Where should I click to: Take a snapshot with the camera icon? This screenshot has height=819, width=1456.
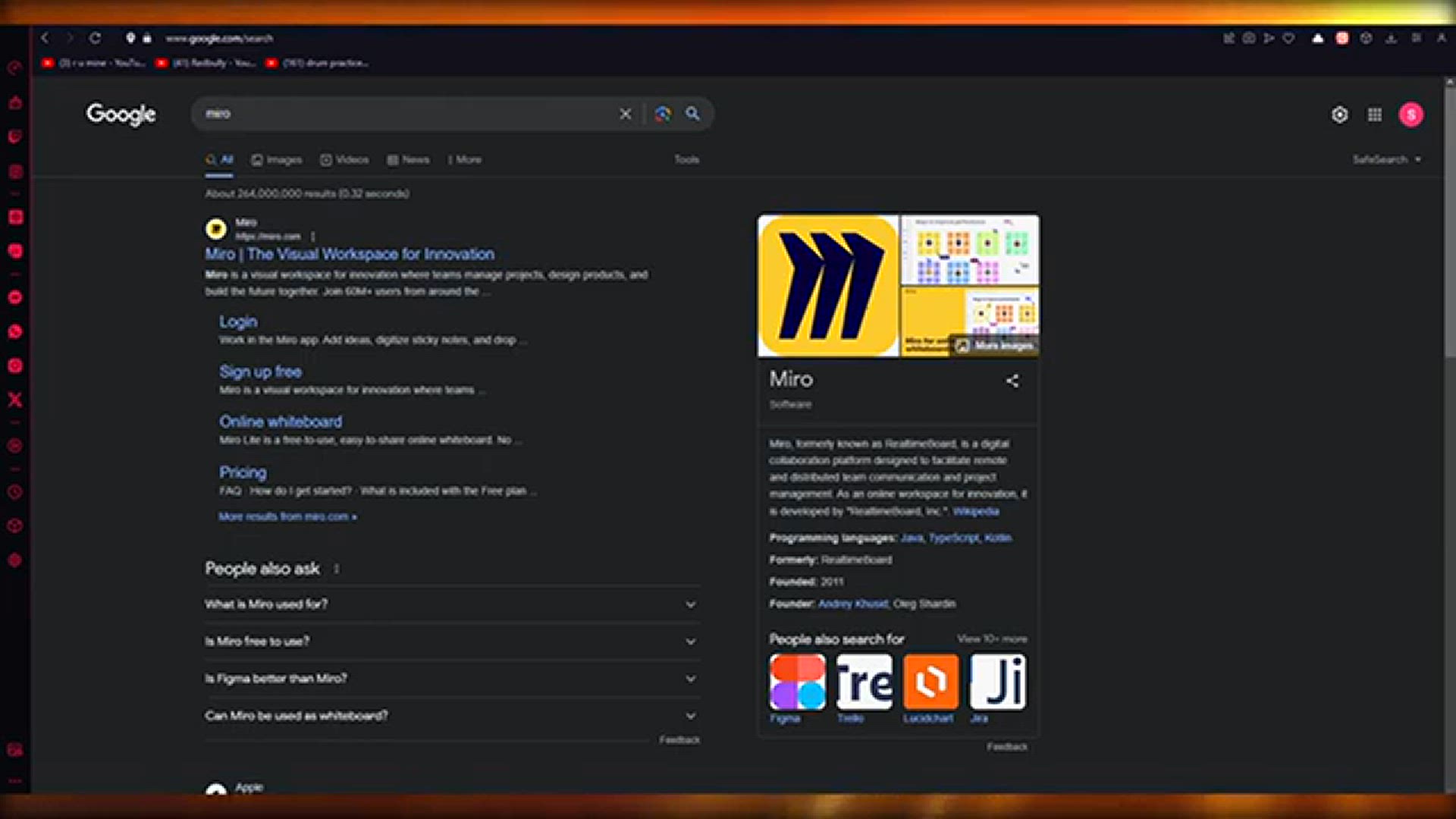(1249, 38)
